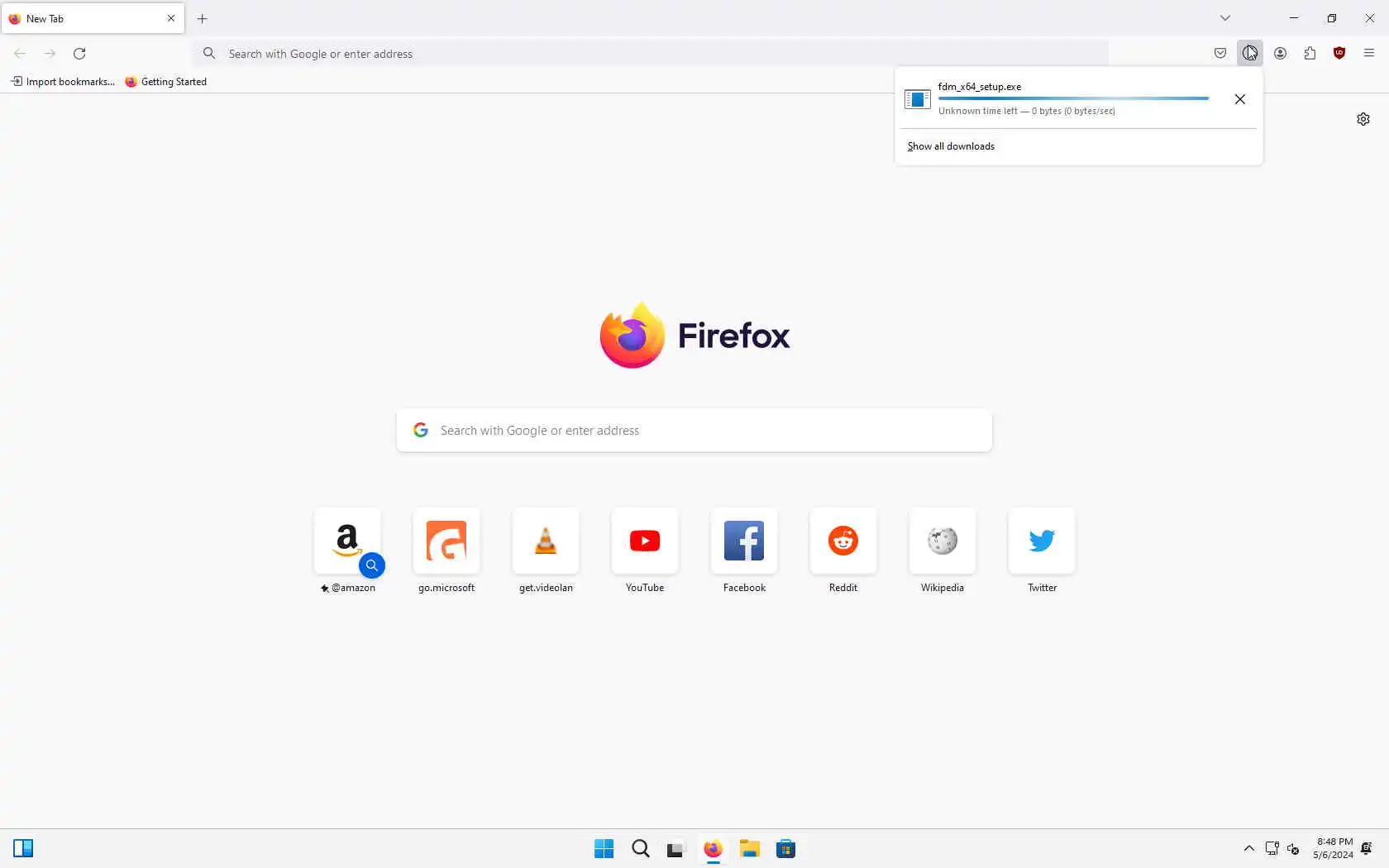The width and height of the screenshot is (1389, 868).
Task: Cancel the fdm_x64_setup.exe download
Action: pos(1239,99)
